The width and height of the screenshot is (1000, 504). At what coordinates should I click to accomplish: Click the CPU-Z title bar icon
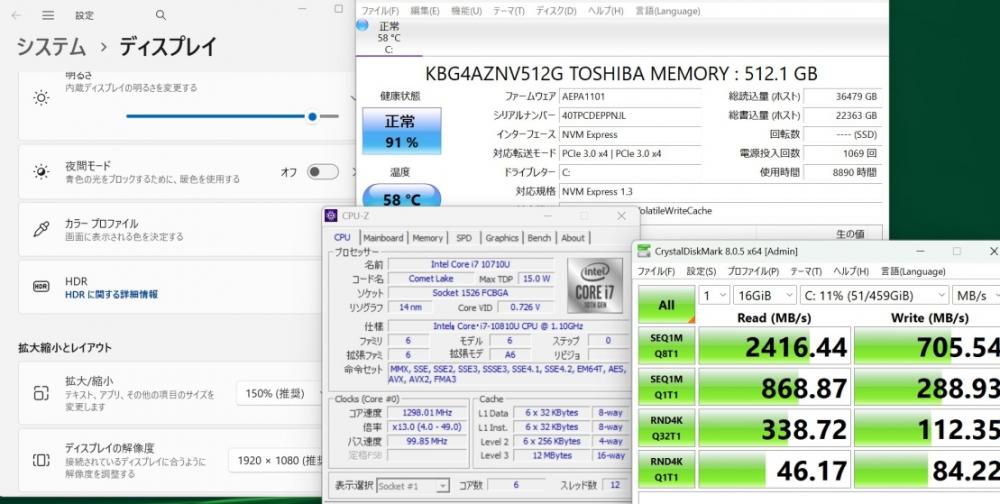(x=332, y=215)
